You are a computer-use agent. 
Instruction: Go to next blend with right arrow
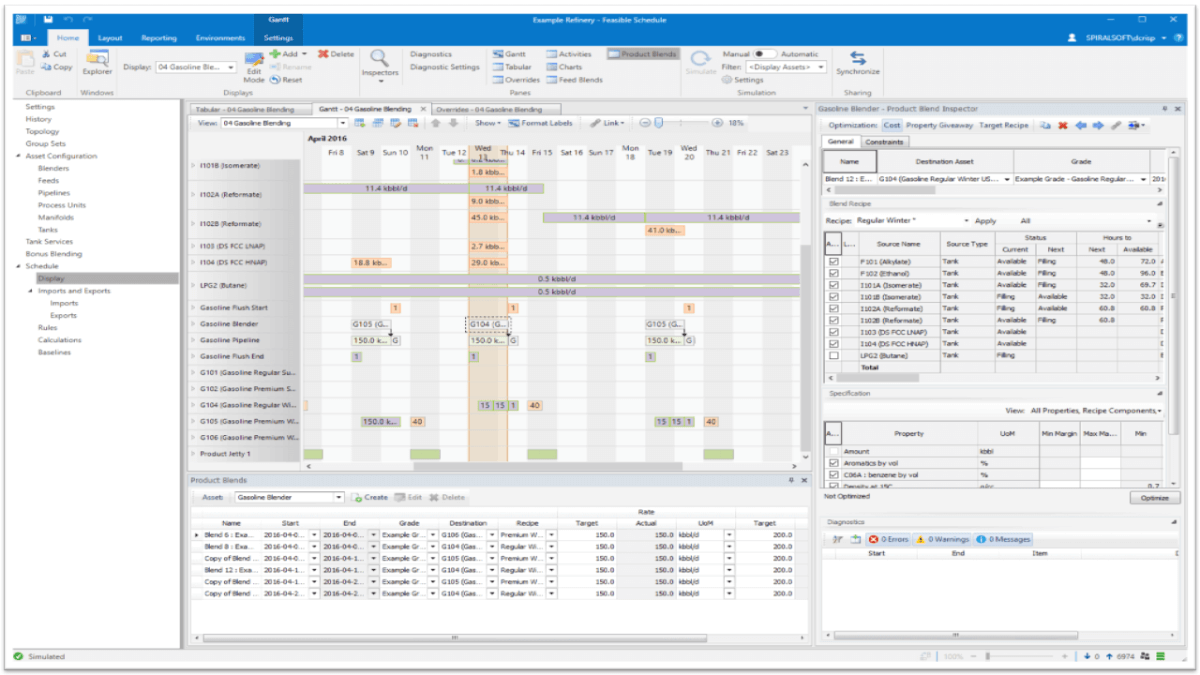coord(1097,125)
